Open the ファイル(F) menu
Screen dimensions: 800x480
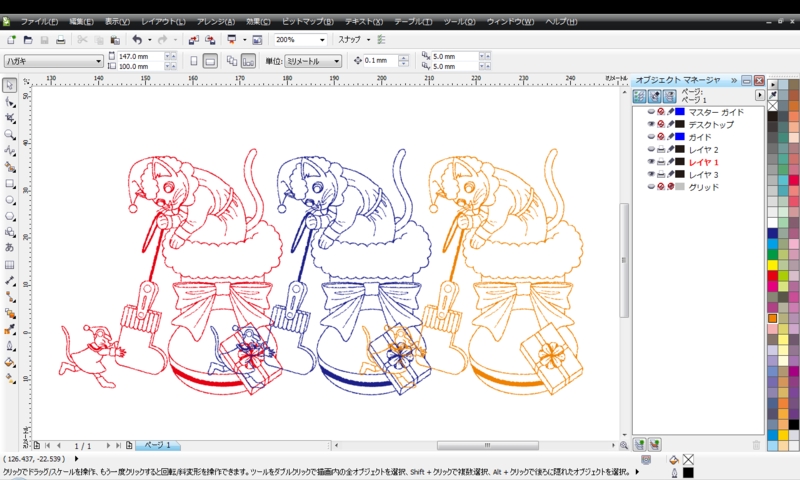(x=39, y=21)
